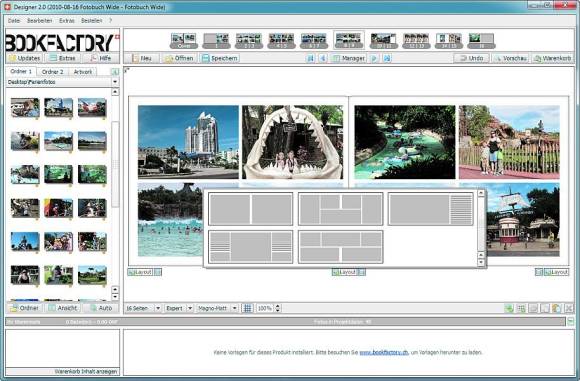Click the 100% zoom field
This screenshot has height=381, width=580.
[265, 308]
